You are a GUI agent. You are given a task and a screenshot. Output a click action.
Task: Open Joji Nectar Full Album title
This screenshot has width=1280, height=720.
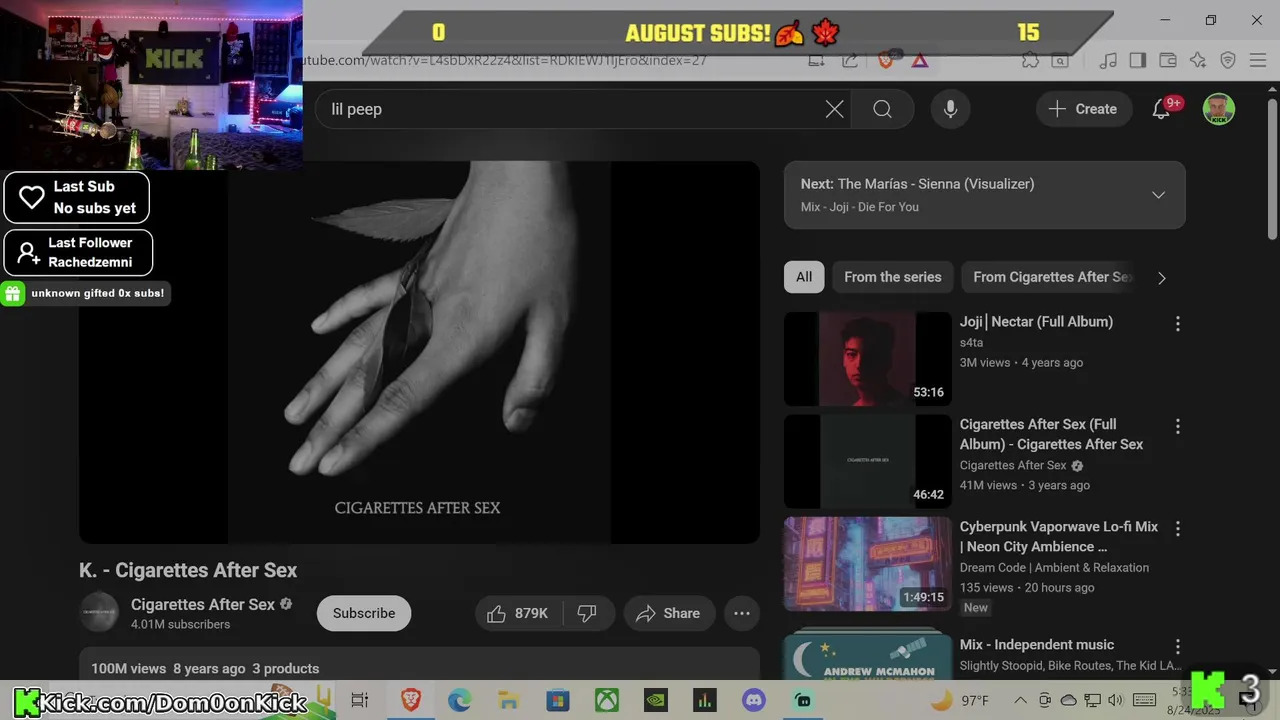coord(1036,321)
